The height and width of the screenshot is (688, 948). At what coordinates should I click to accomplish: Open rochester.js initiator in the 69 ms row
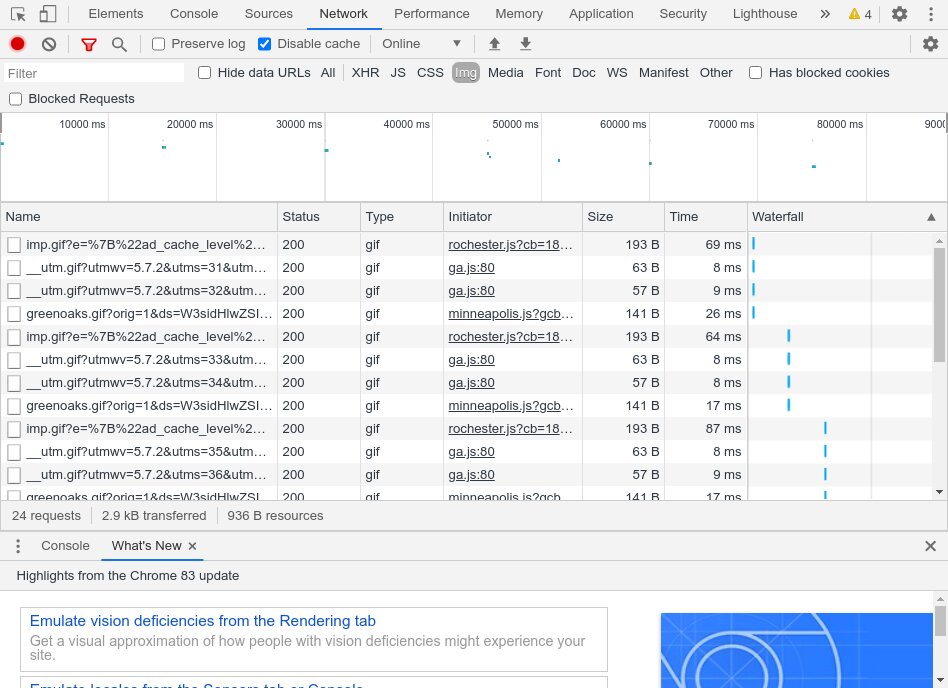510,245
